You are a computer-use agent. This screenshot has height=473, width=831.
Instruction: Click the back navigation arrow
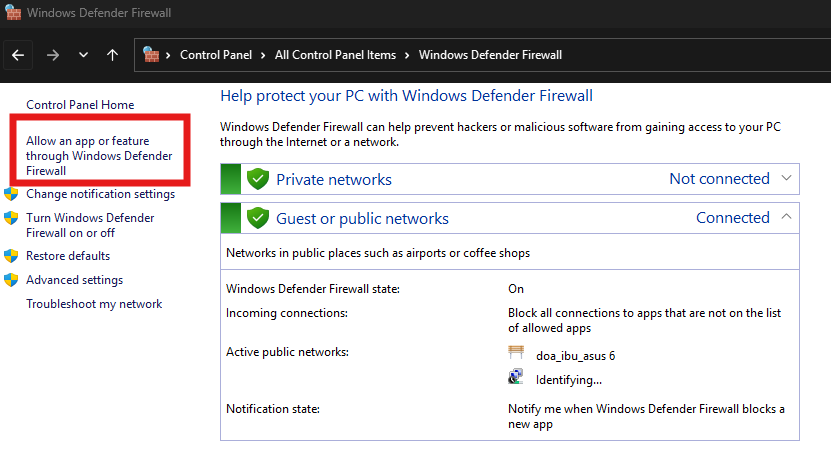(18, 55)
